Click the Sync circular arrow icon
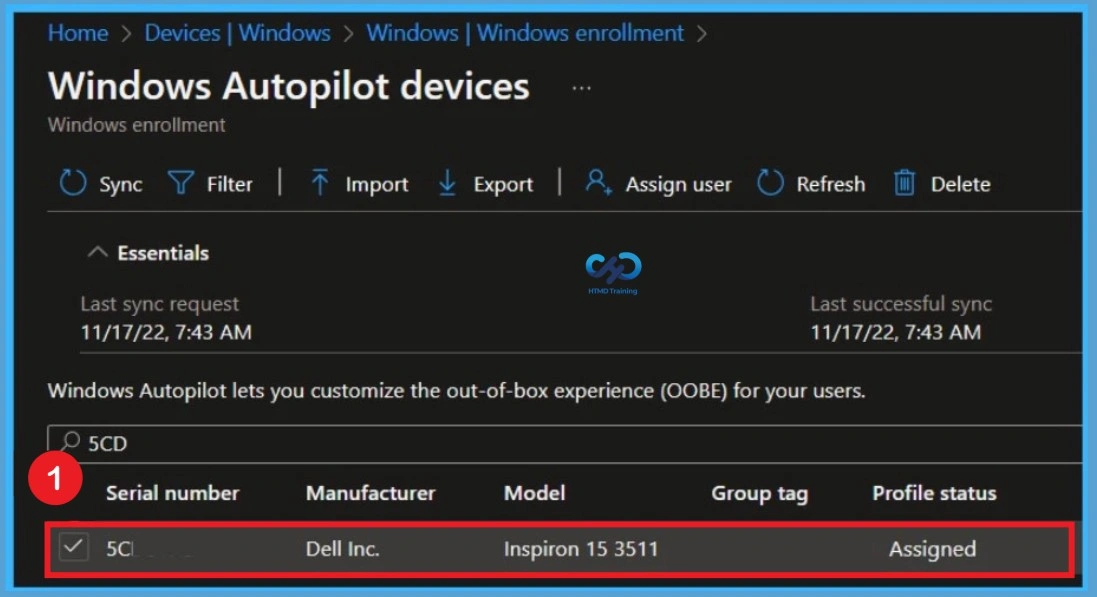Image resolution: width=1097 pixels, height=597 pixels. (x=73, y=183)
